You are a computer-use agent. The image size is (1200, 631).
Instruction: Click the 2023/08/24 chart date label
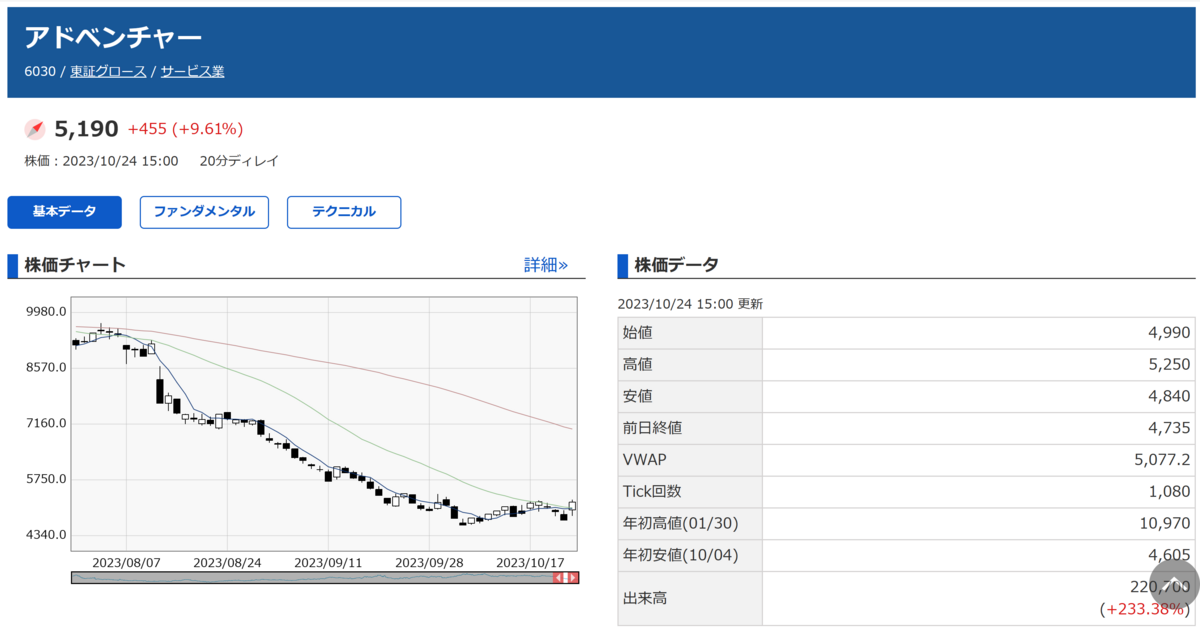(x=227, y=562)
